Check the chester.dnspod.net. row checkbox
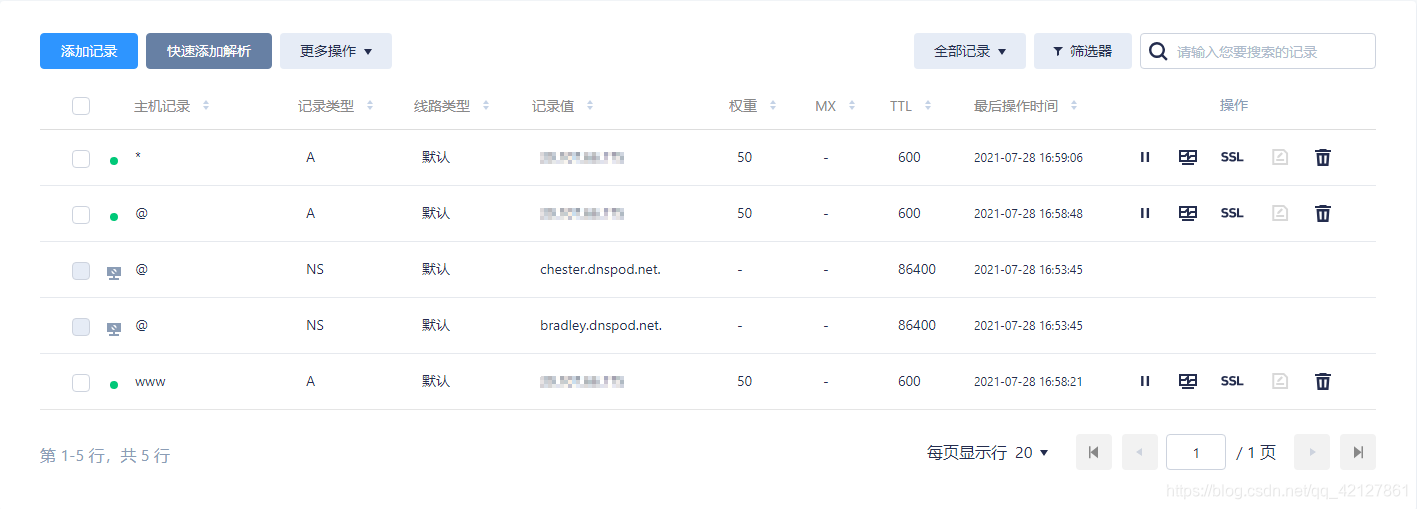Image resolution: width=1417 pixels, height=509 pixels. tap(81, 270)
